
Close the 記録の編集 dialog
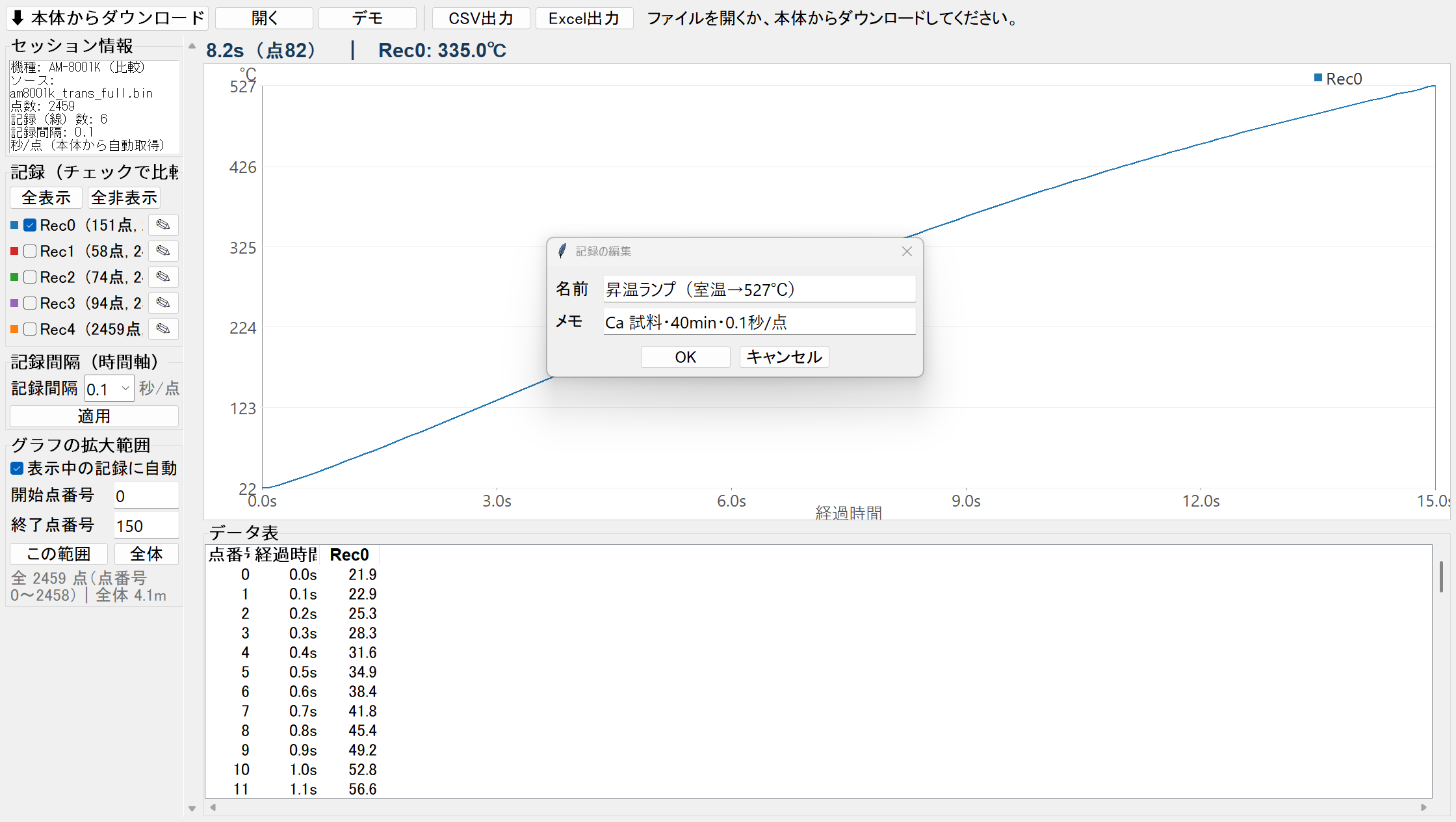(907, 251)
